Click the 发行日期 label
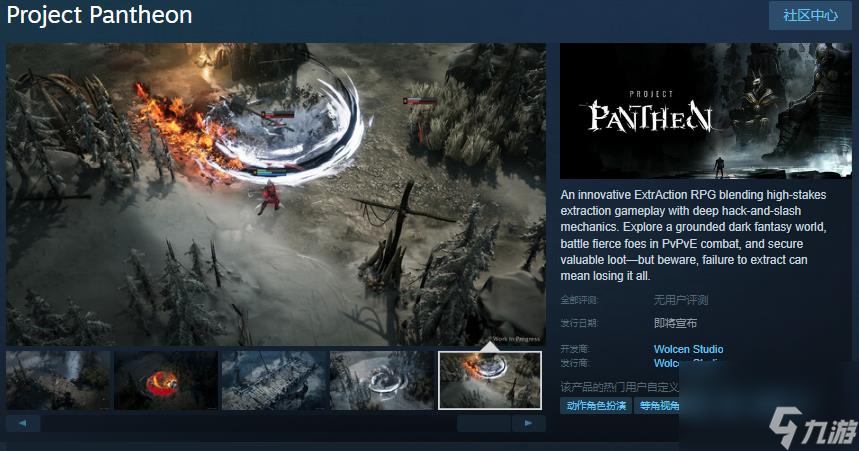The height and width of the screenshot is (451, 859). coord(579,323)
